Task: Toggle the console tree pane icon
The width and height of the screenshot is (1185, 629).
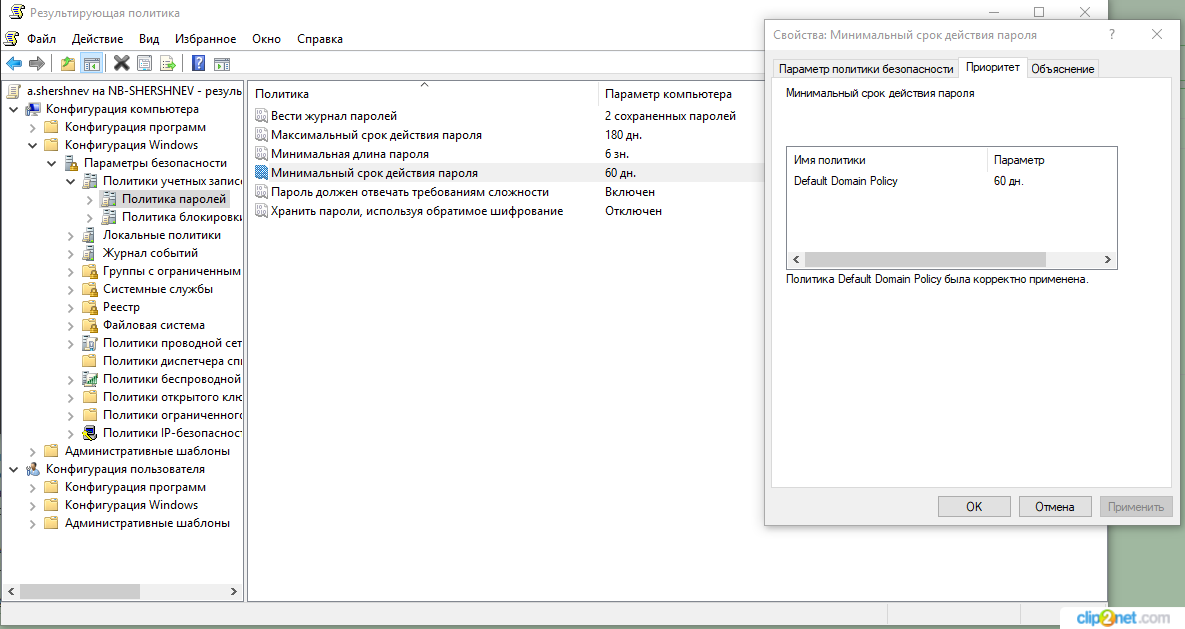Action: (91, 64)
